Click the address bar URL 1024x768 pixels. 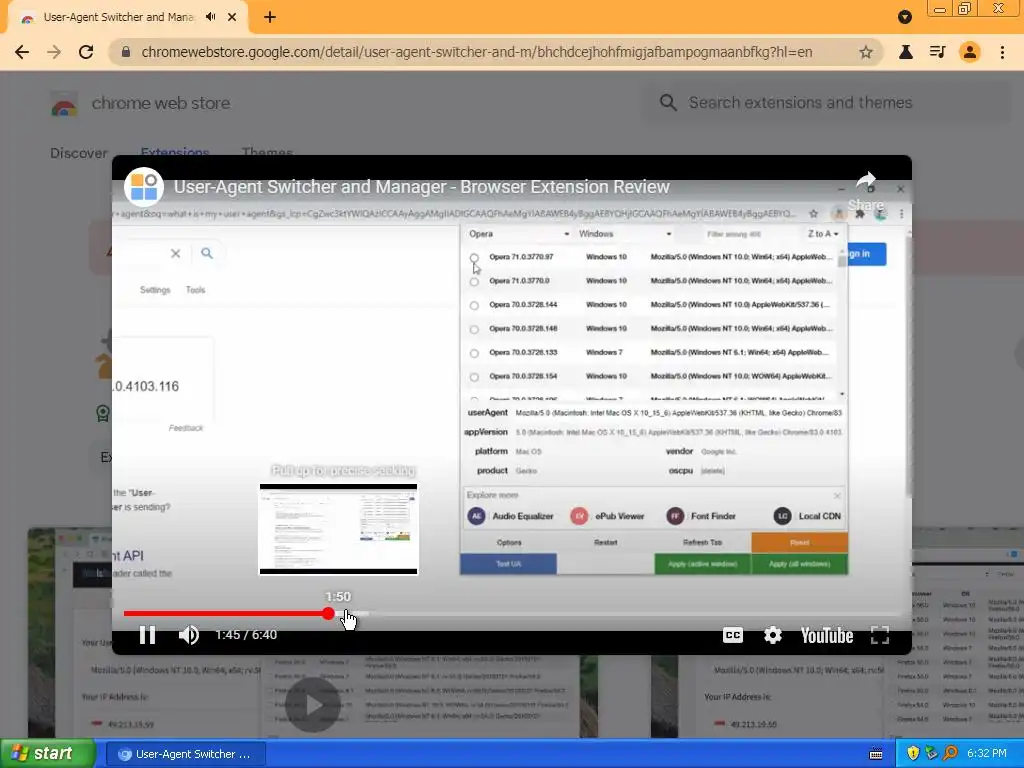(477, 52)
